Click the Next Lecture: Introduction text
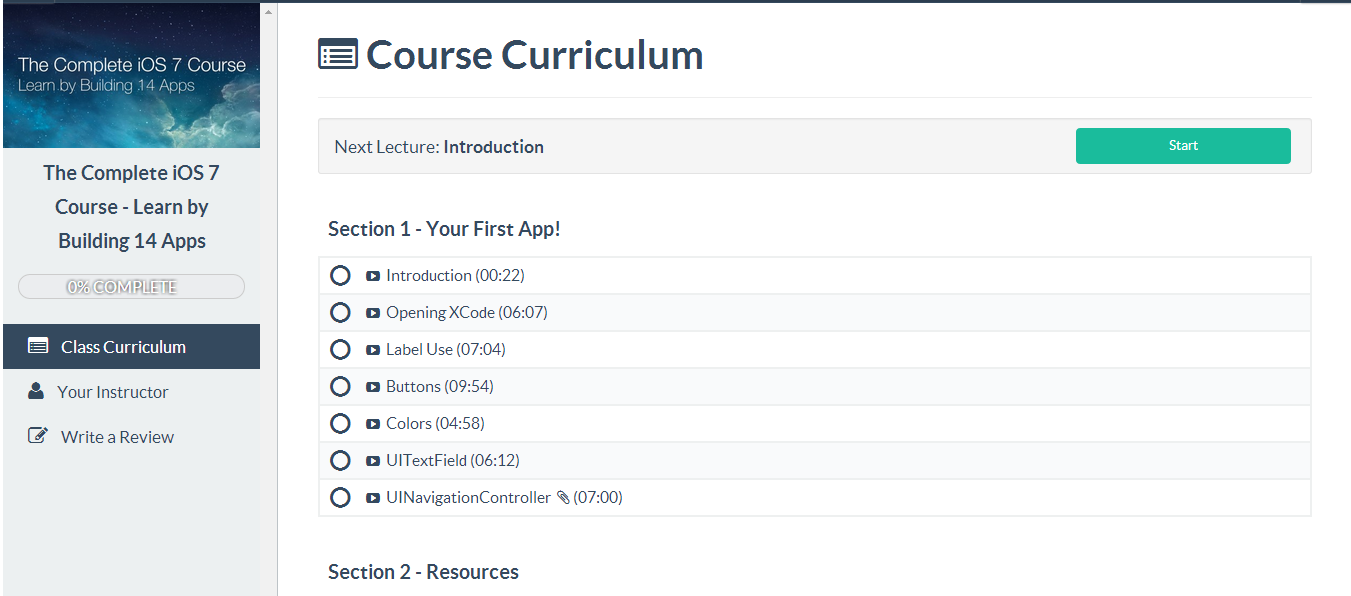Viewport: 1351px width, 596px height. [x=439, y=147]
